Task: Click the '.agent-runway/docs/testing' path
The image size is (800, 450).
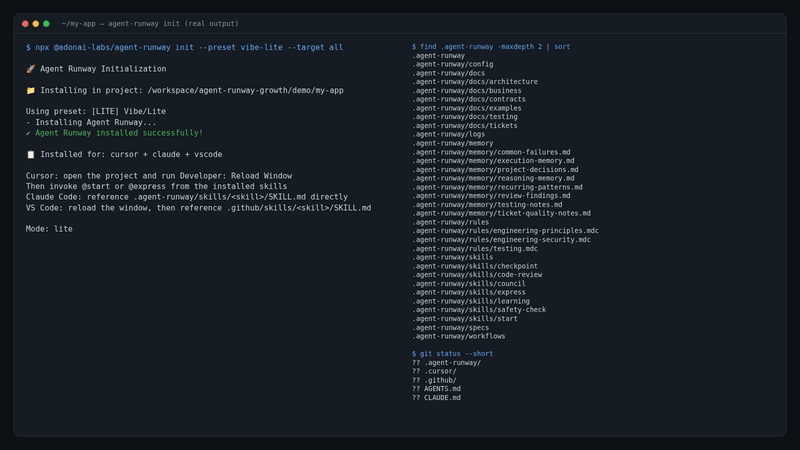Action: tap(465, 117)
